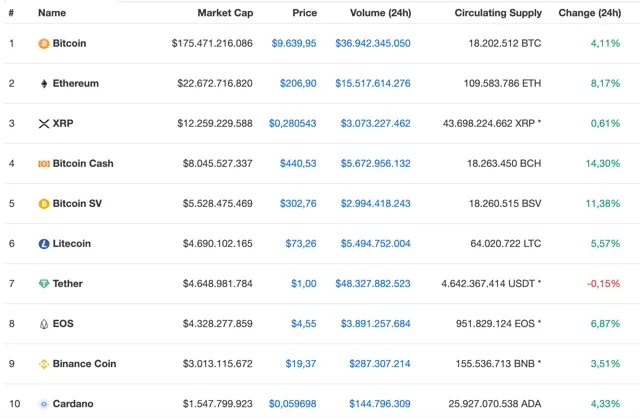Click Bitcoin Cash volume $5.672.956.132
This screenshot has width=640, height=419.
pos(376,163)
